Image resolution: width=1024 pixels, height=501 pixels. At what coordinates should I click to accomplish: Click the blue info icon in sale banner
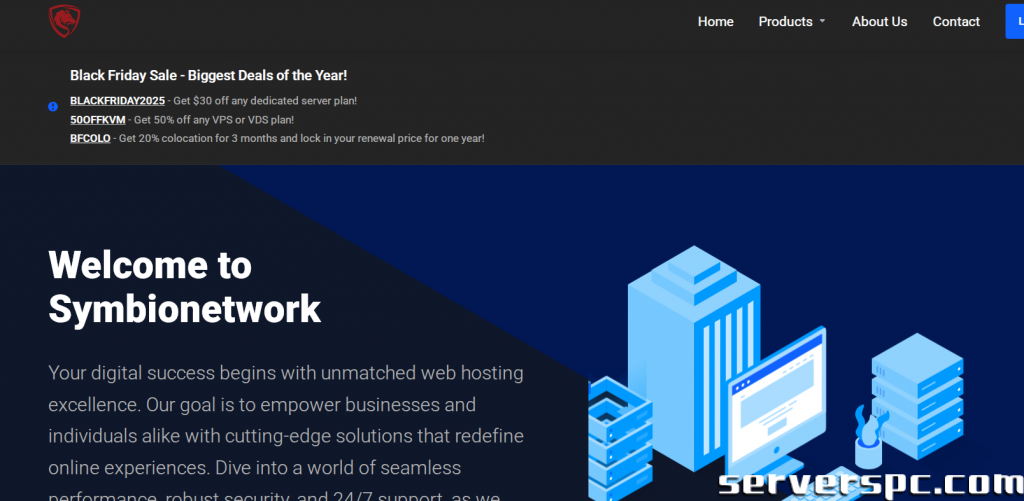pos(53,107)
